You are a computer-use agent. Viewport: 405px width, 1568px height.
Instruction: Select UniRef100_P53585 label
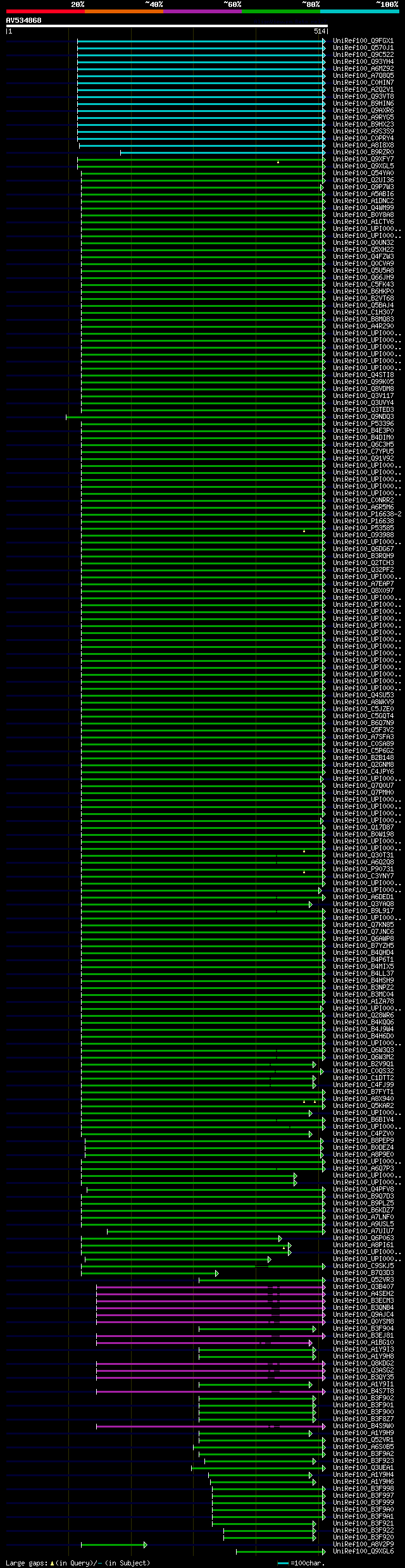[363, 528]
